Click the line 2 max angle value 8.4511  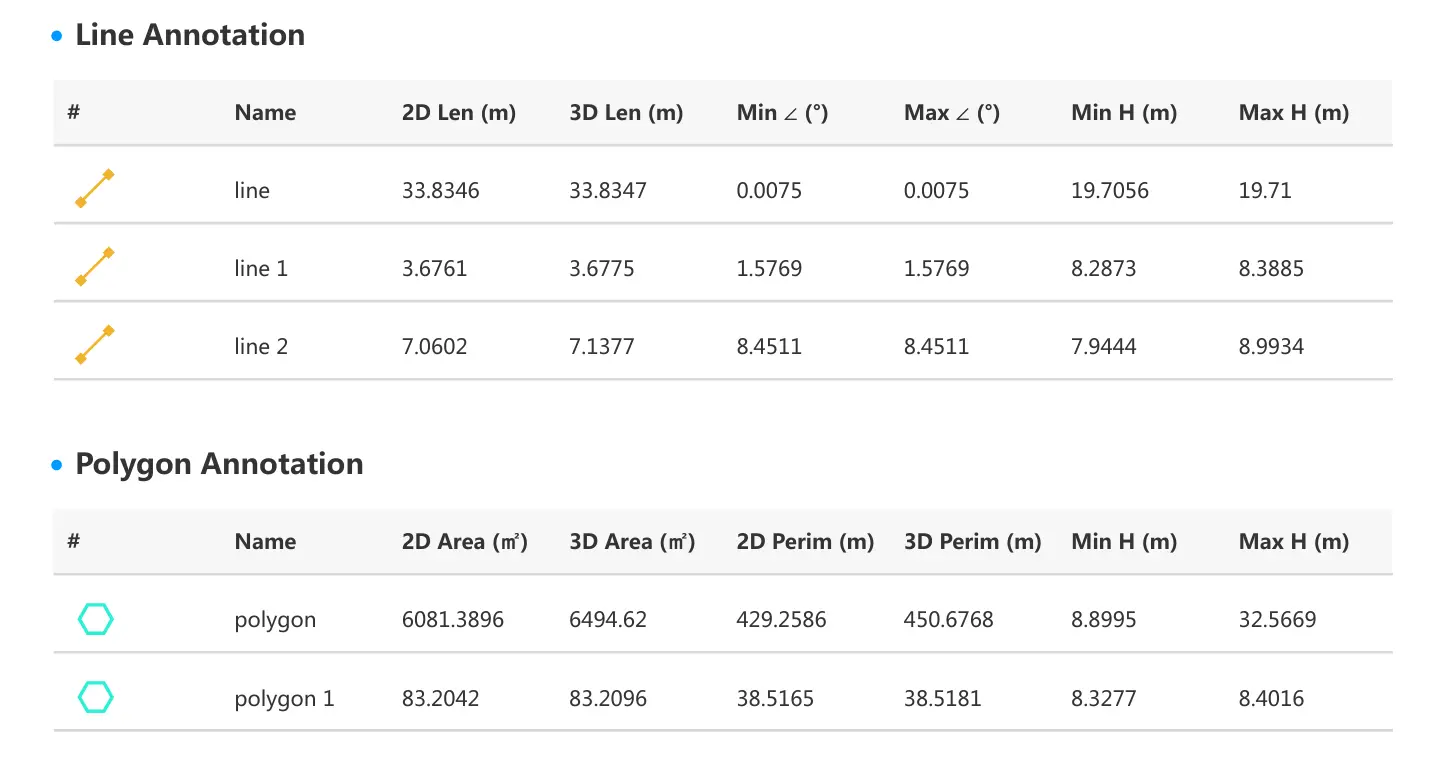tap(936, 346)
